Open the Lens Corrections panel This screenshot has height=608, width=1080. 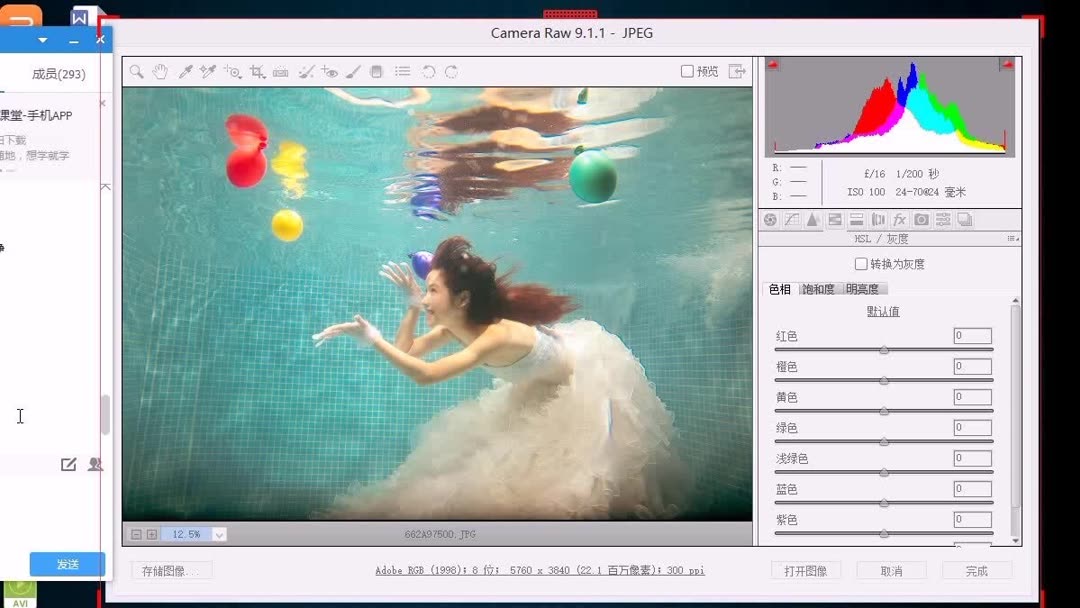pos(878,220)
